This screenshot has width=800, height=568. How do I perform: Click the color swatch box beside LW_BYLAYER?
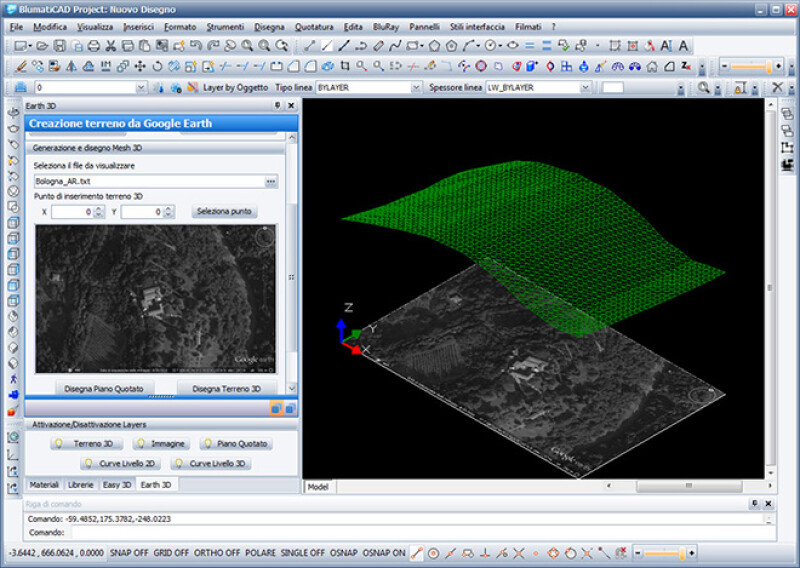(613, 88)
